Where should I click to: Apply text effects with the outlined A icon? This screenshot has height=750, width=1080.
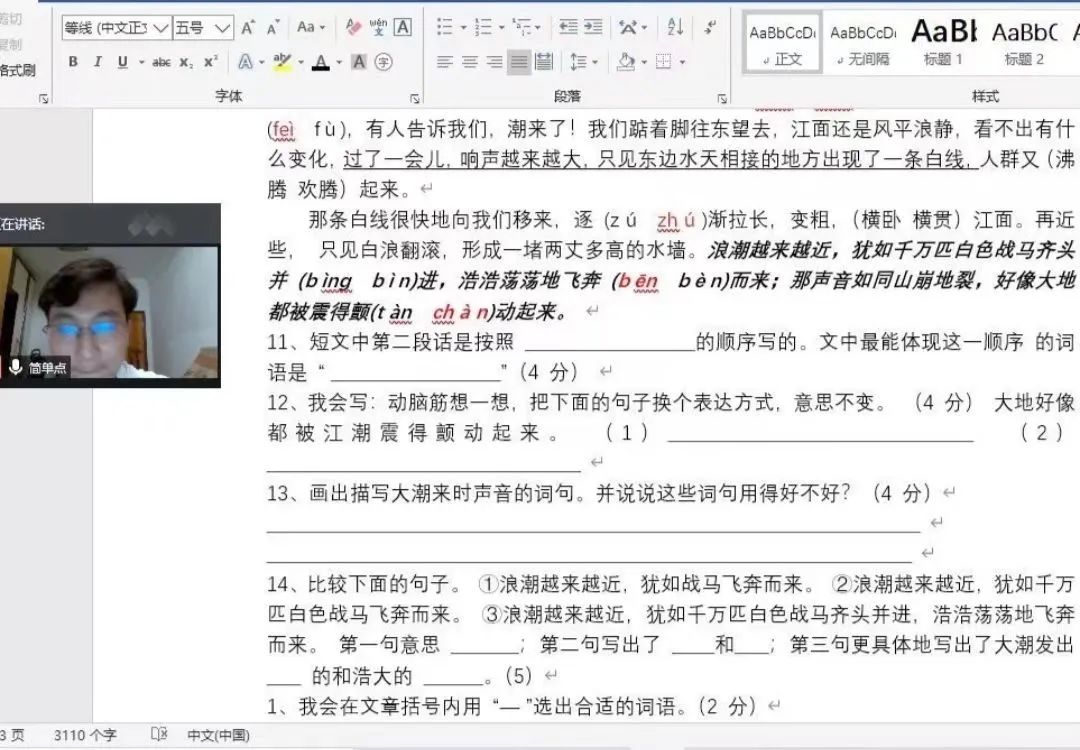[x=245, y=62]
